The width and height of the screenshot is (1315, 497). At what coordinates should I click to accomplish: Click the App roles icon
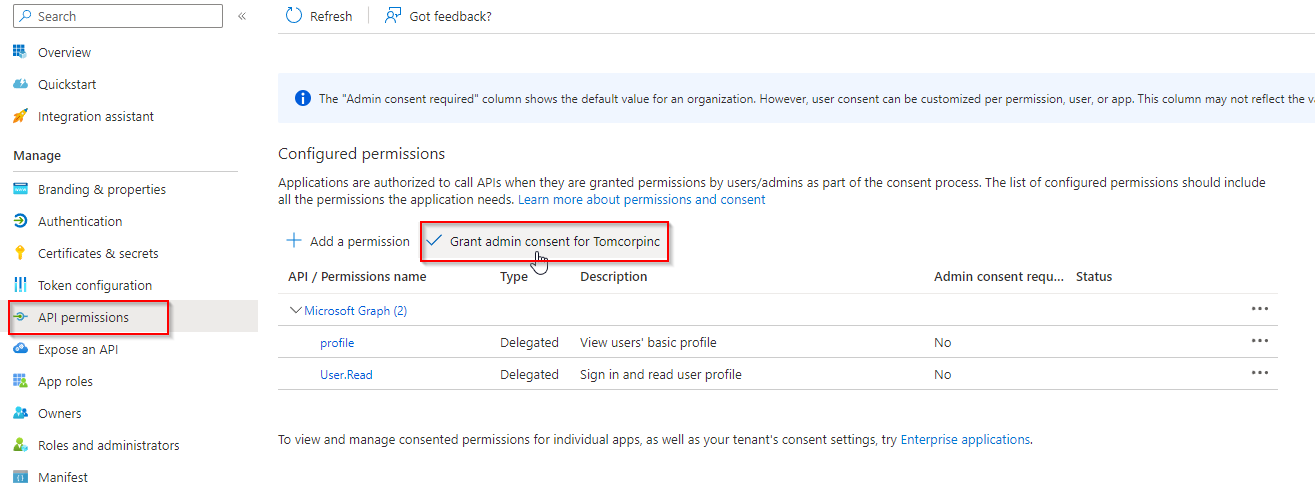(x=19, y=381)
